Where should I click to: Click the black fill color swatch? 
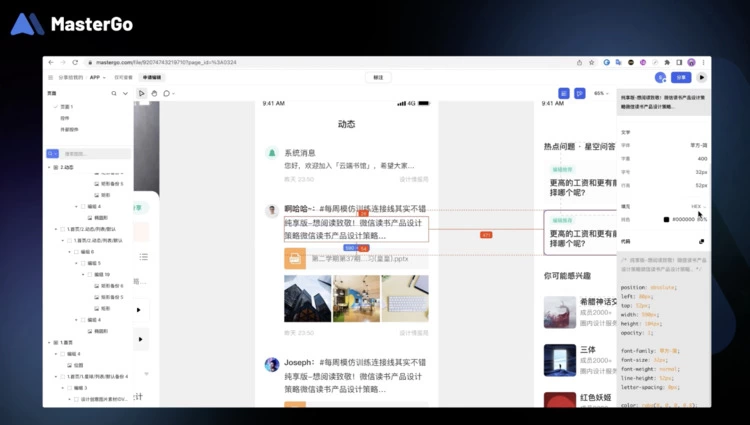coord(665,219)
